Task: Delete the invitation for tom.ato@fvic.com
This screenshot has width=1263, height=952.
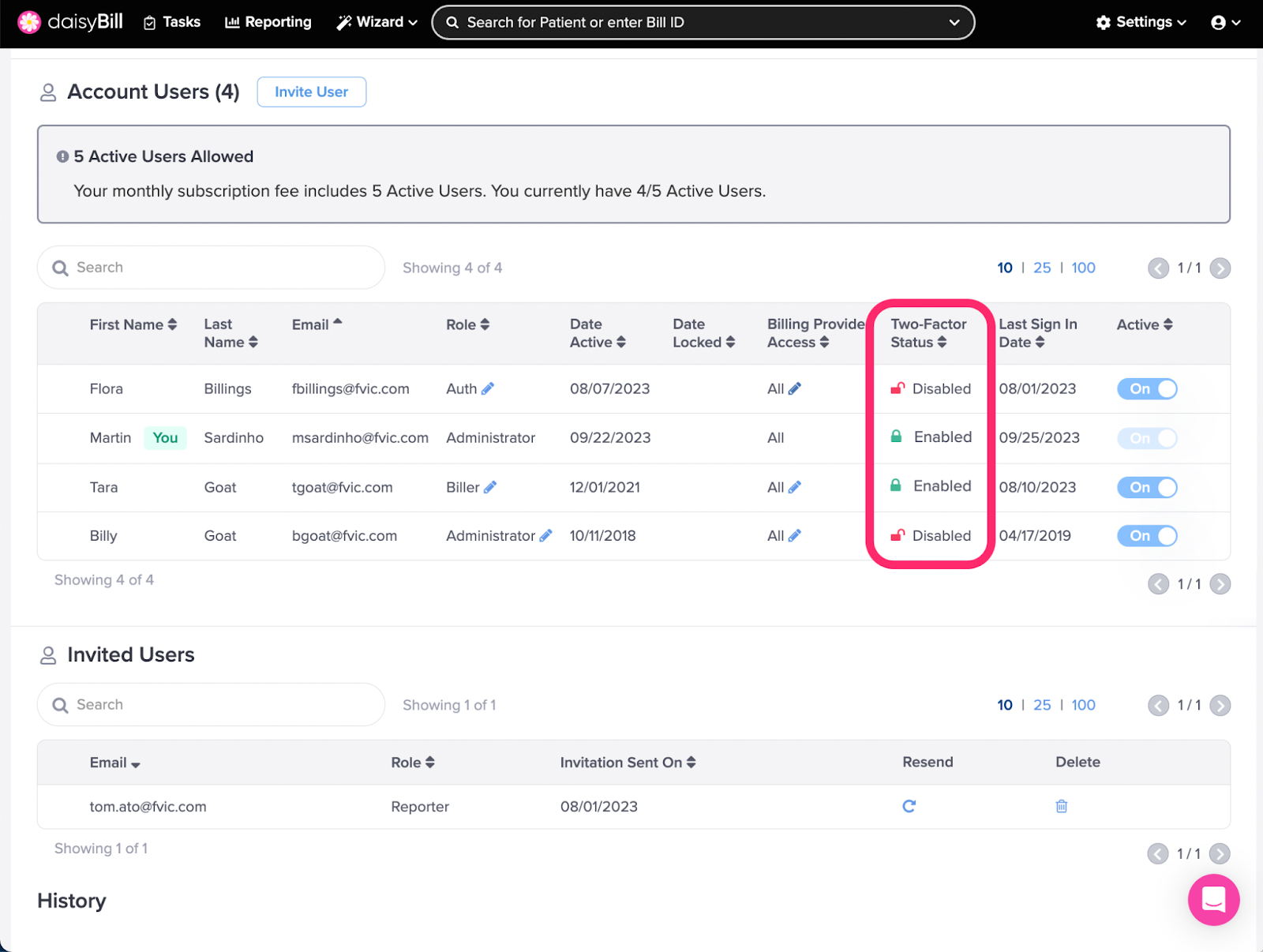Action: [1061, 806]
